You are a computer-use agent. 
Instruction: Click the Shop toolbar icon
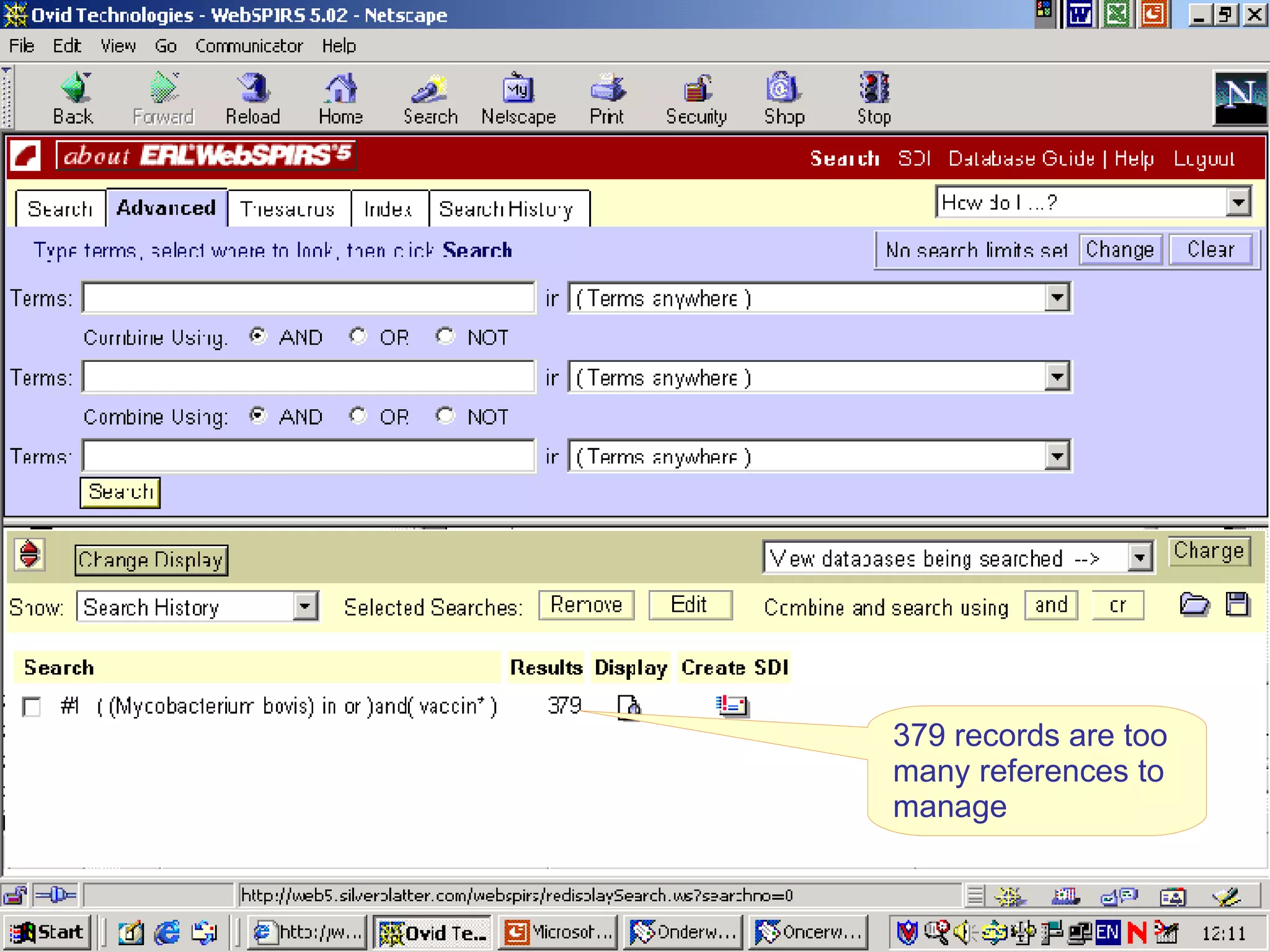pos(784,99)
